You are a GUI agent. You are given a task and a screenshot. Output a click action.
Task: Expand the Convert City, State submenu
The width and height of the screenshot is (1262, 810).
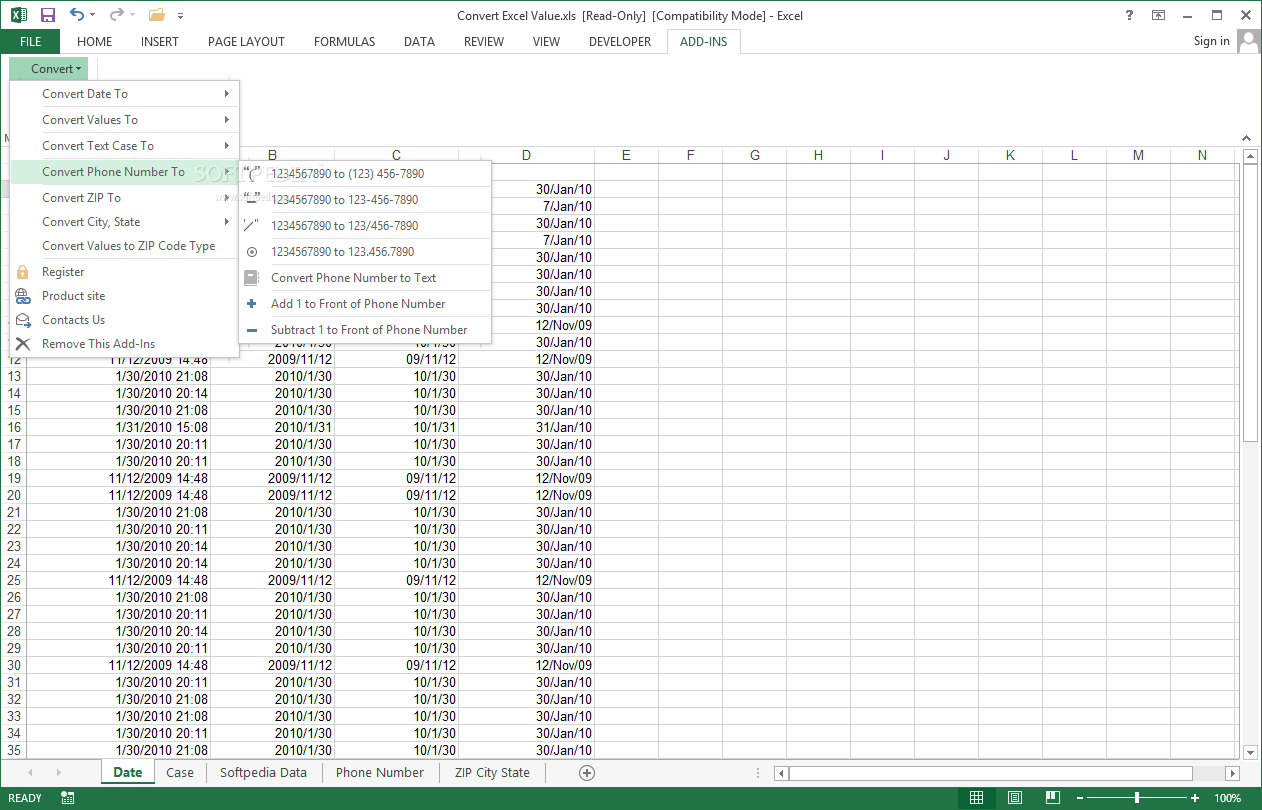125,222
